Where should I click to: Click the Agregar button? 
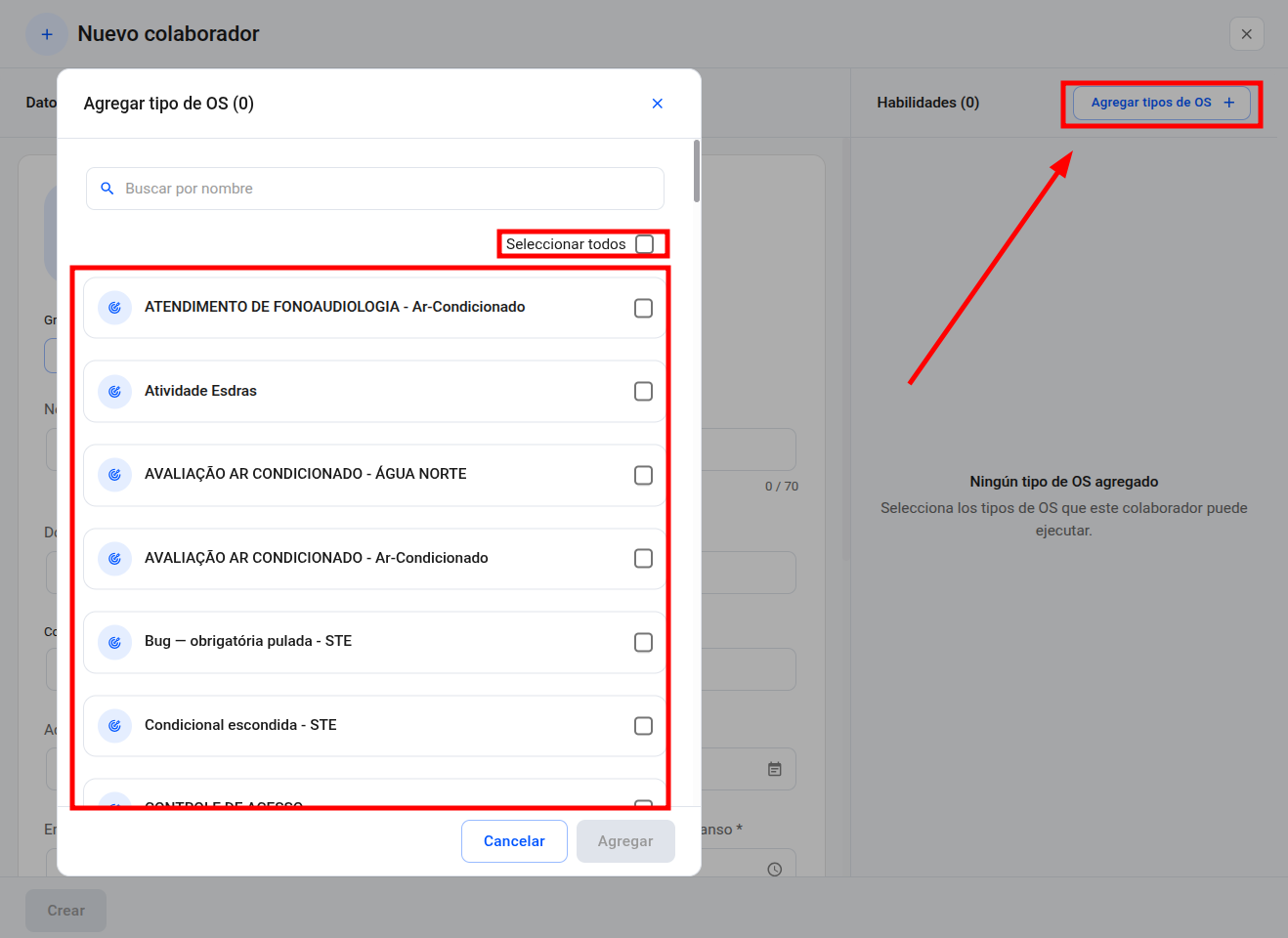pyautogui.click(x=625, y=841)
